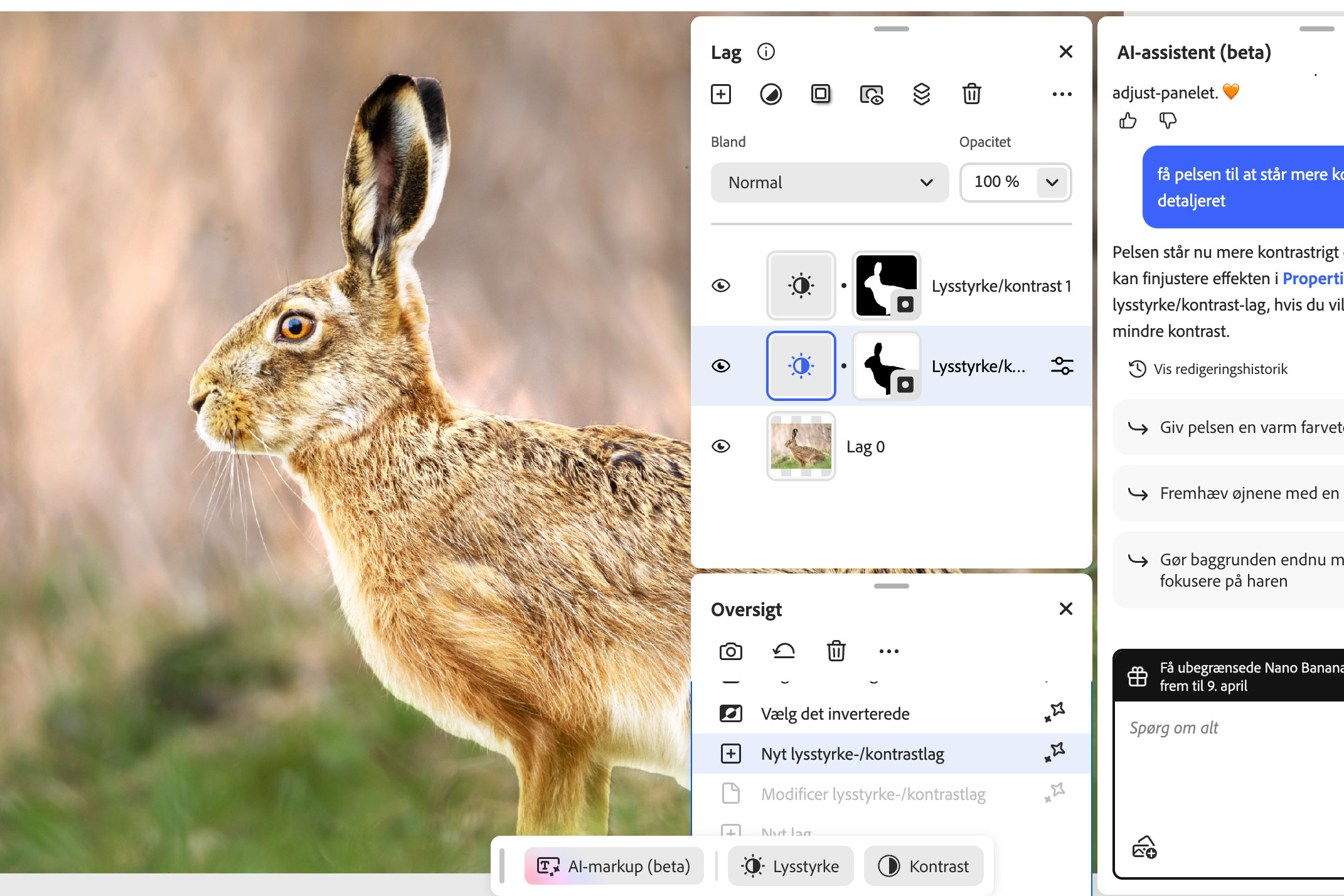1344x896 pixels.
Task: Open the Lag panel more options menu
Action: pos(1062,94)
